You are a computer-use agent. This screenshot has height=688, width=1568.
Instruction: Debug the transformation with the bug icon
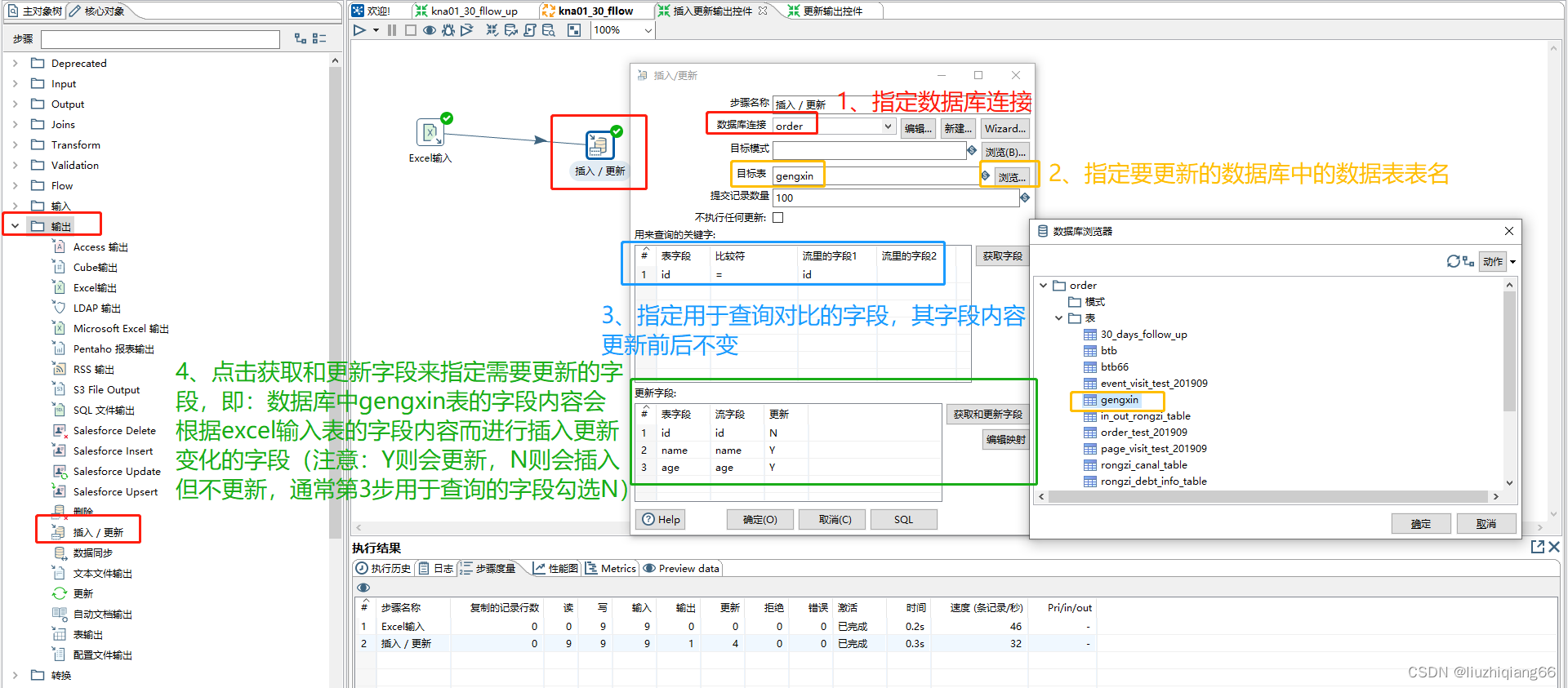(x=448, y=30)
